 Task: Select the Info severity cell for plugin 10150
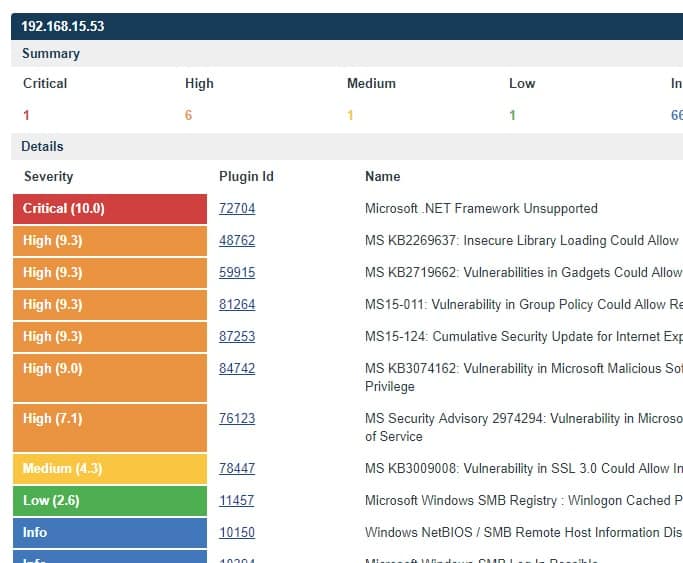(110, 533)
